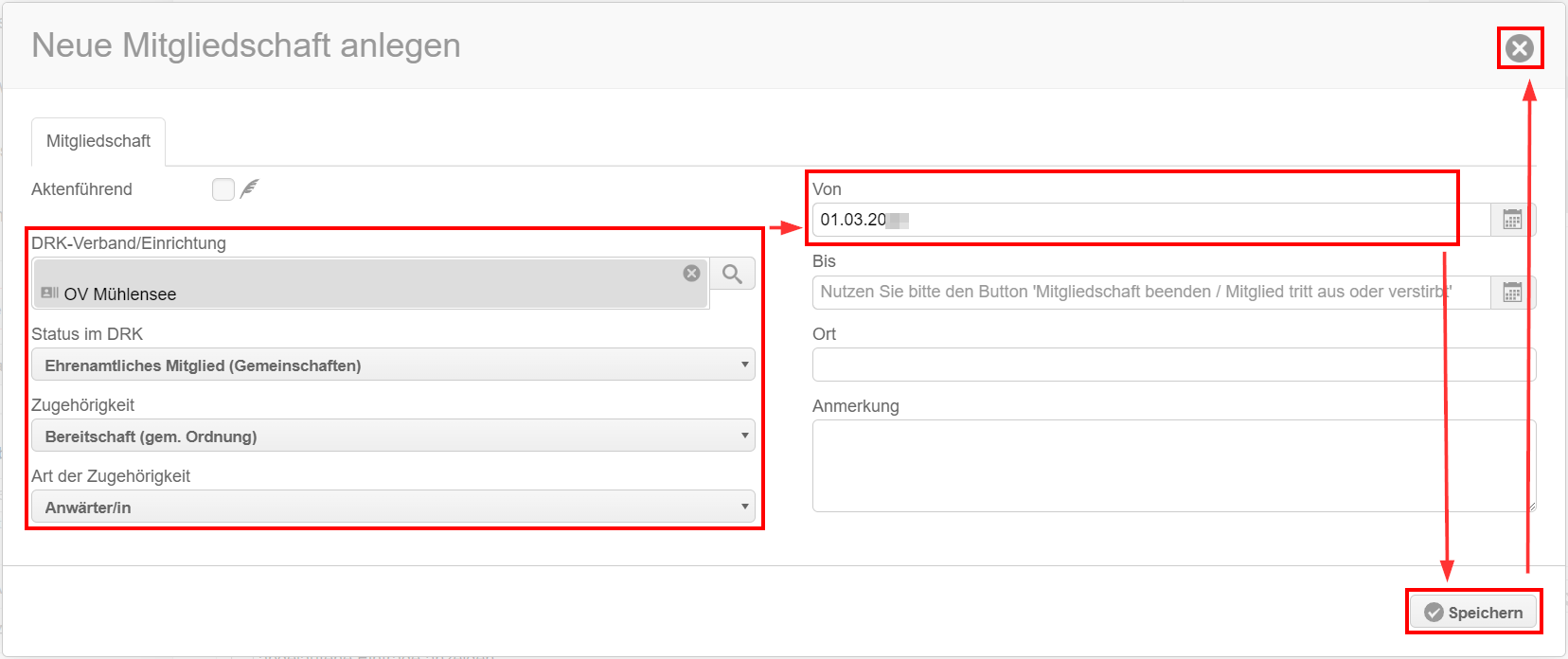Open the Mitgliedschaft tab
1568x659 pixels.
98,141
